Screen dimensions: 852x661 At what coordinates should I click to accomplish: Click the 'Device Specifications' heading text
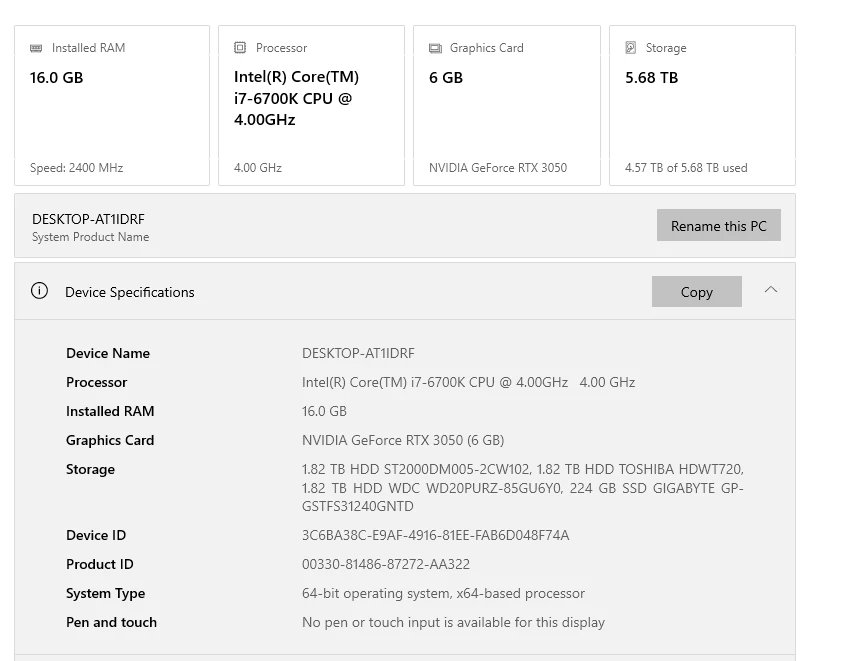coord(130,292)
